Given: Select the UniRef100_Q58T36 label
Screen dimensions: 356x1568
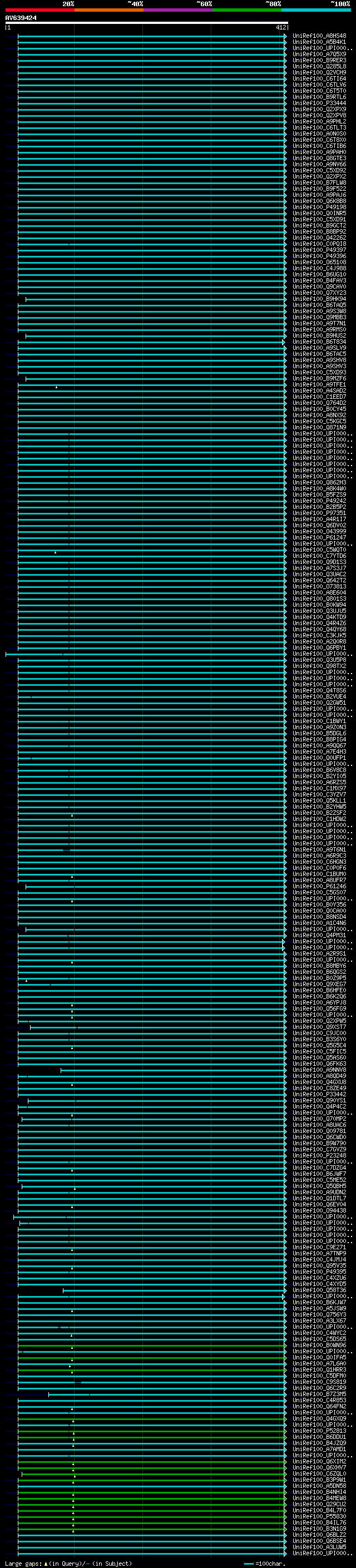Looking at the screenshot, I should (319, 1290).
